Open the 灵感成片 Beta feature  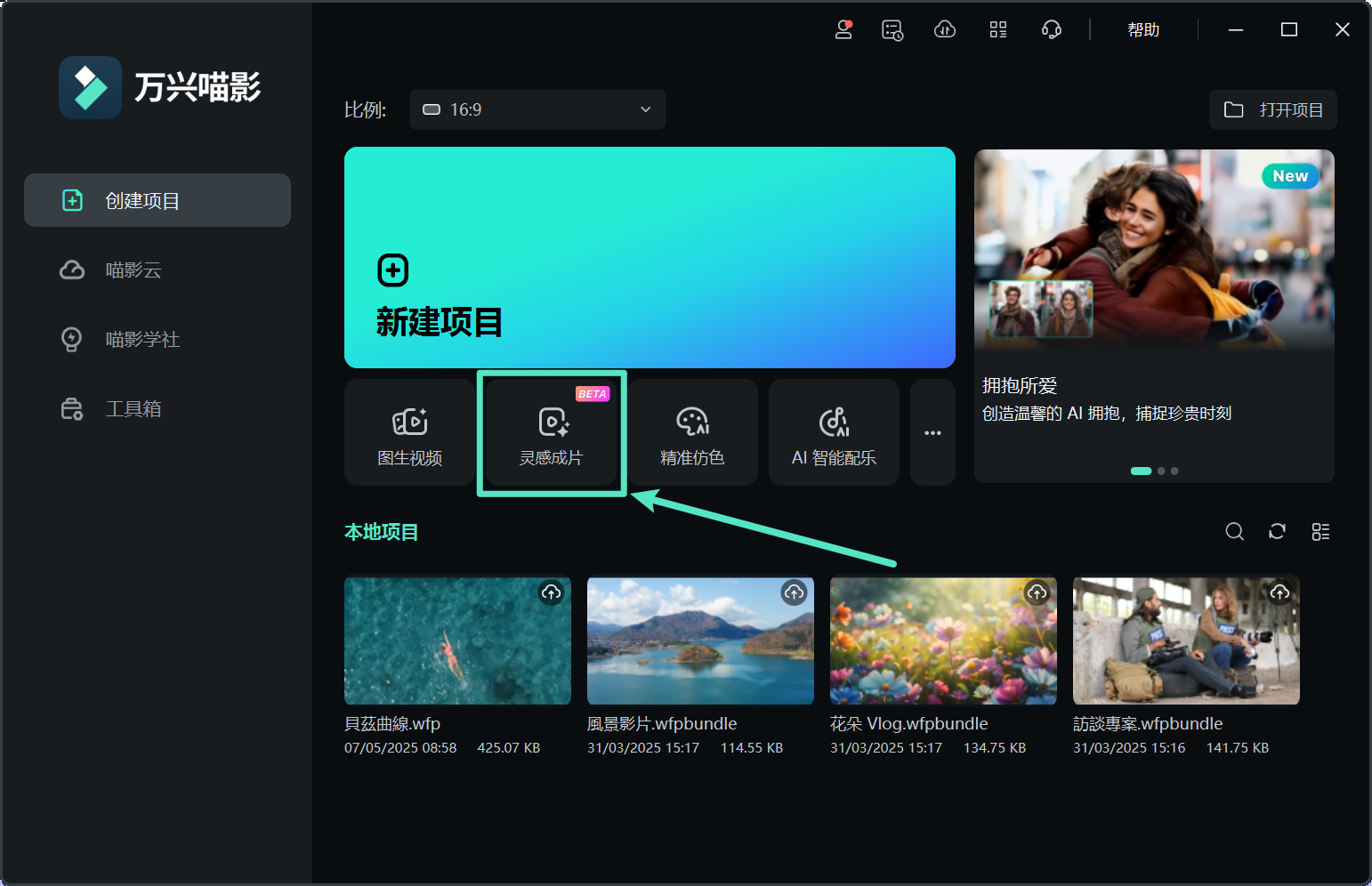[x=552, y=433]
